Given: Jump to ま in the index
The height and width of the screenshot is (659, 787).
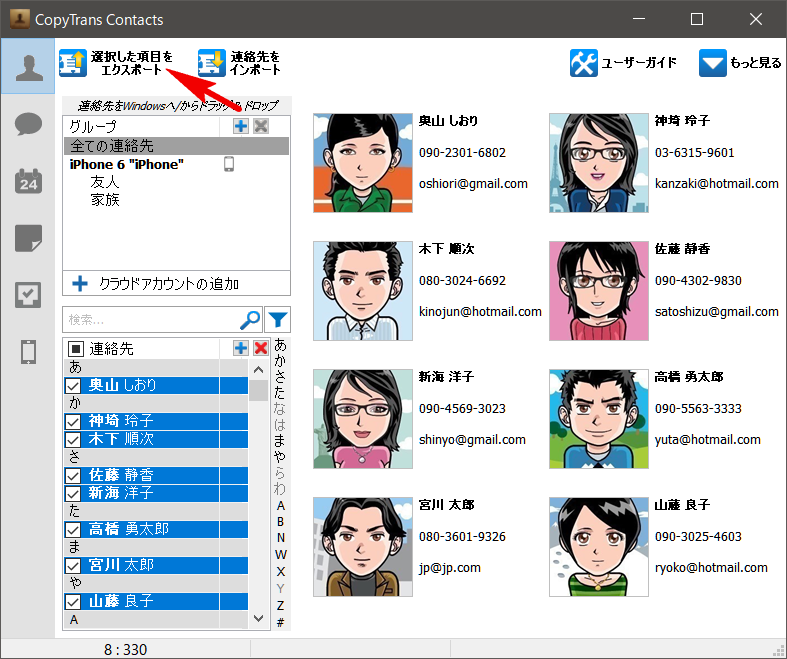Looking at the screenshot, I should tap(280, 441).
